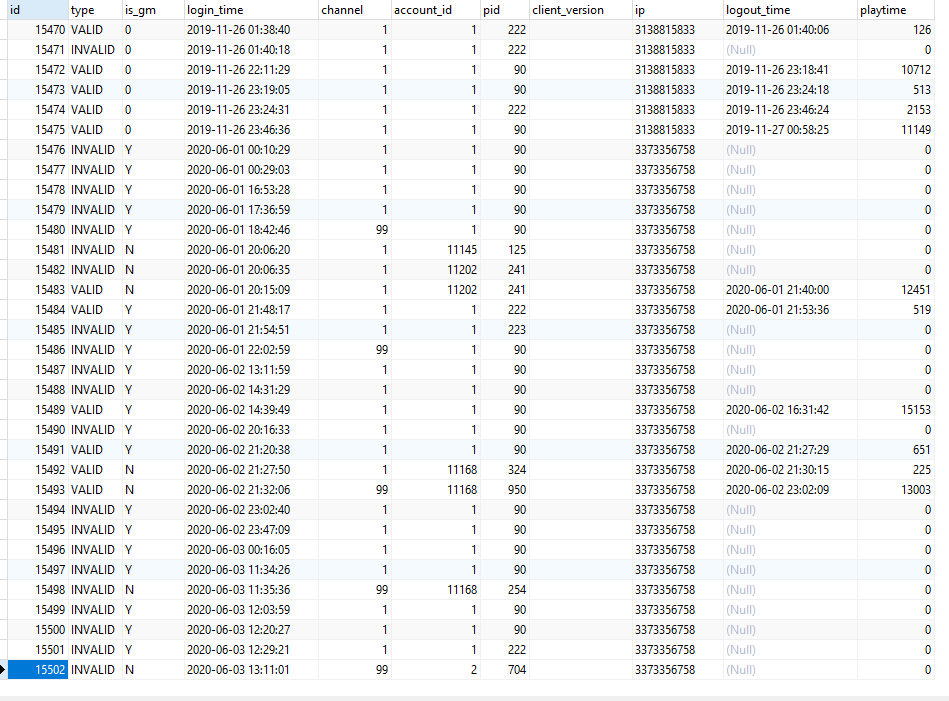Sort by the playtime column header
949x701 pixels.
pos(896,10)
